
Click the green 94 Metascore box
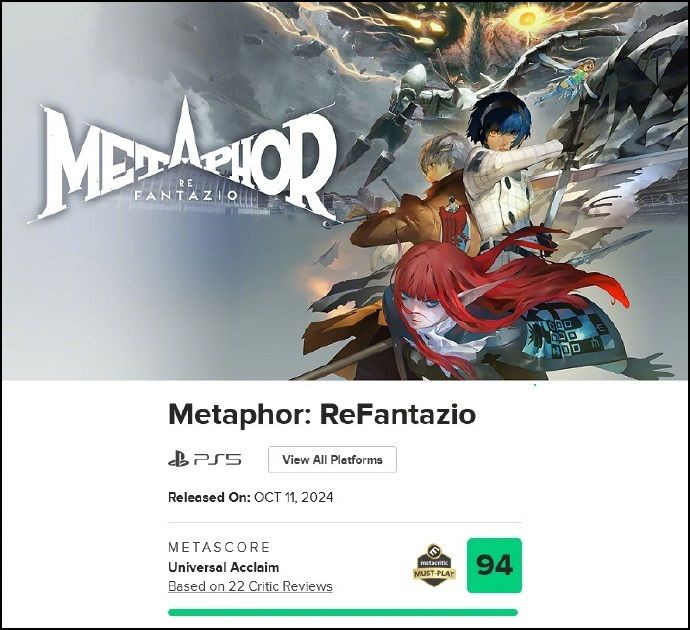click(494, 565)
